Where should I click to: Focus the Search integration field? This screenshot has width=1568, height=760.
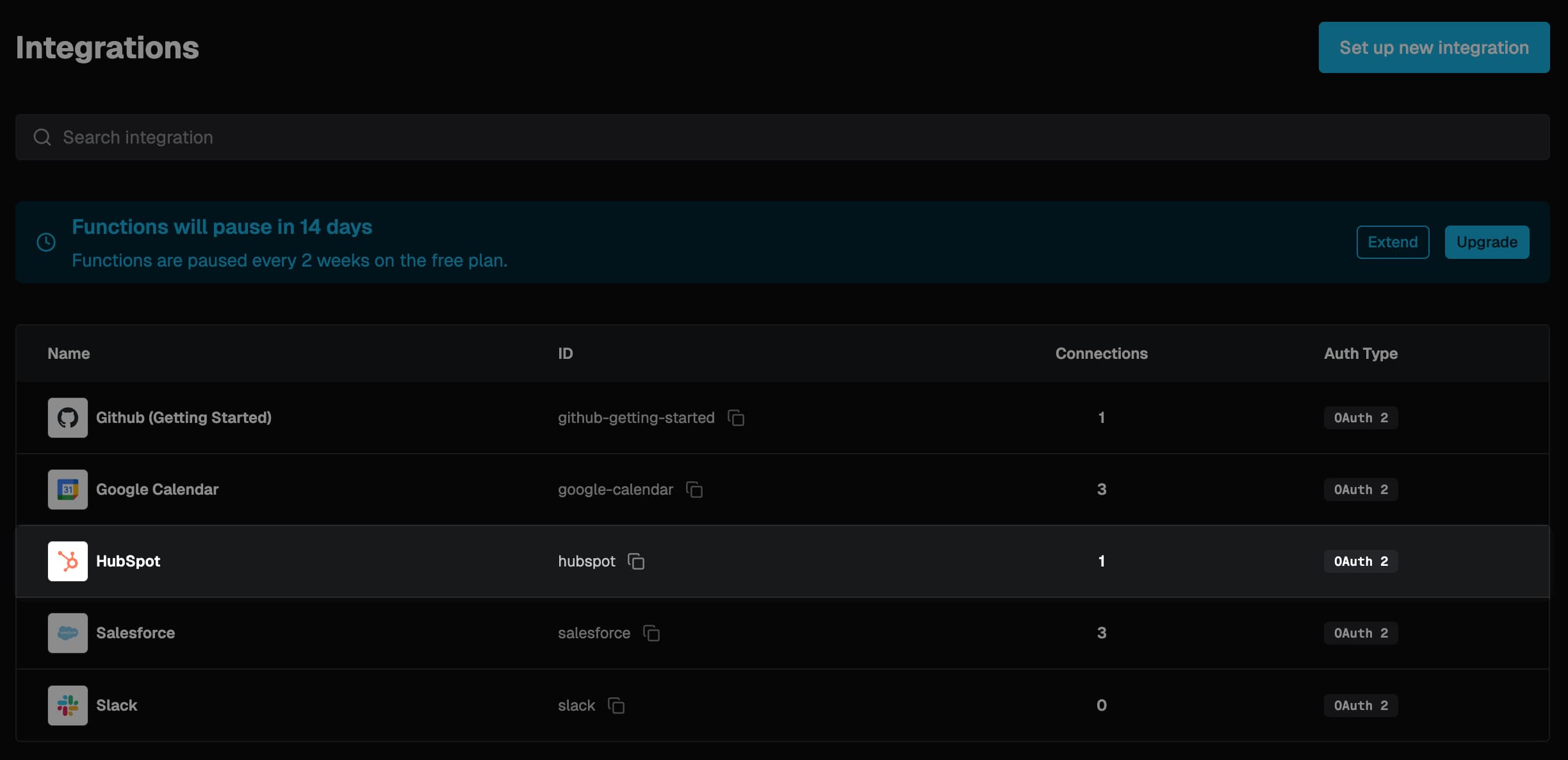(783, 137)
